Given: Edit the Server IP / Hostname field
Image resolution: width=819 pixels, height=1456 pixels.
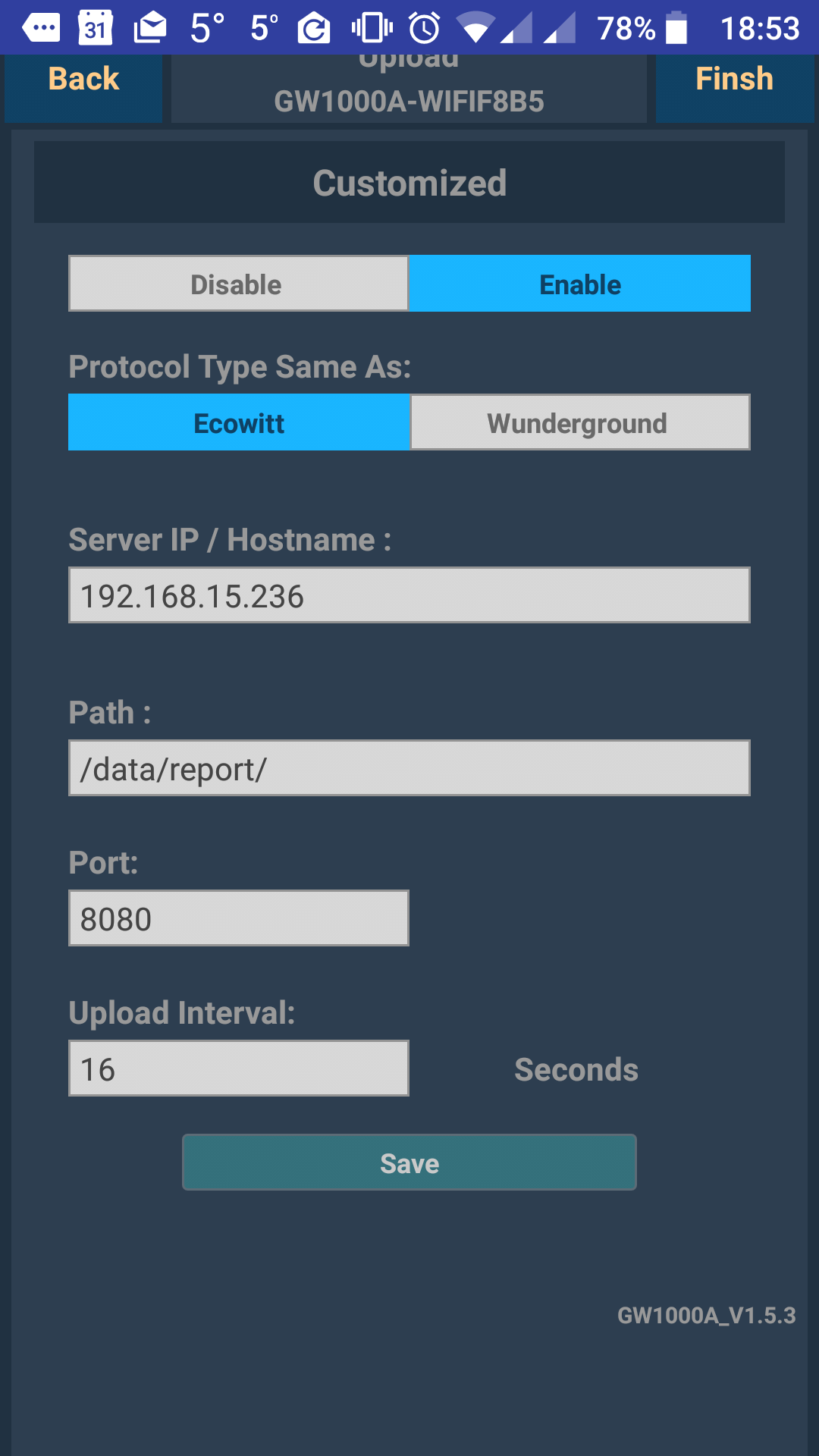Looking at the screenshot, I should tap(409, 595).
